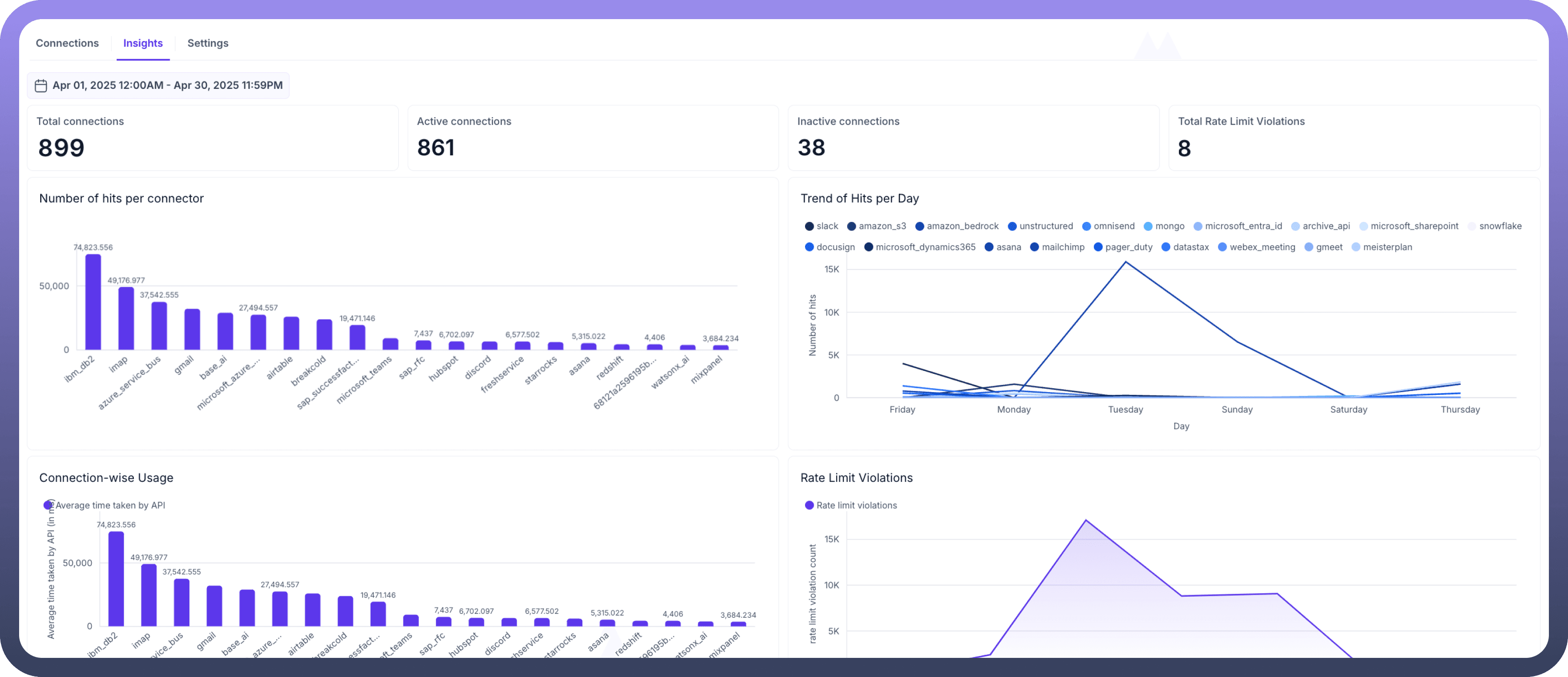The image size is (1568, 677).
Task: Hide the unstructured series via legend
Action: pos(1012,227)
